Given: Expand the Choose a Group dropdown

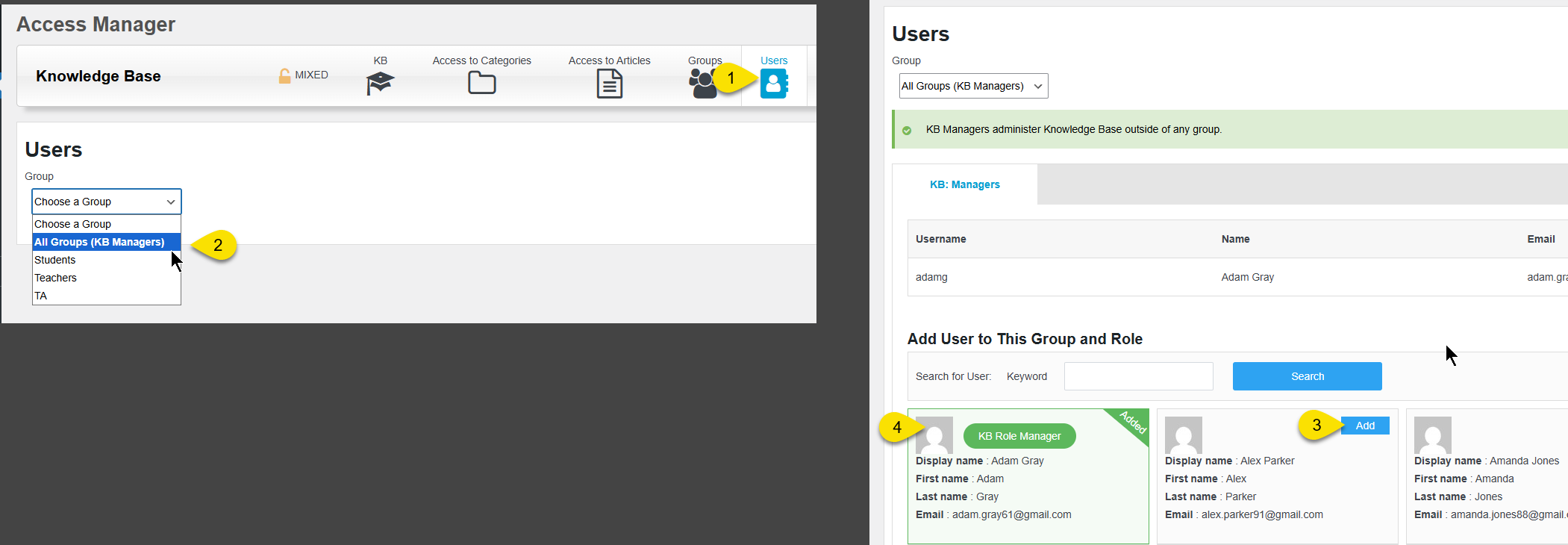Looking at the screenshot, I should pos(106,202).
